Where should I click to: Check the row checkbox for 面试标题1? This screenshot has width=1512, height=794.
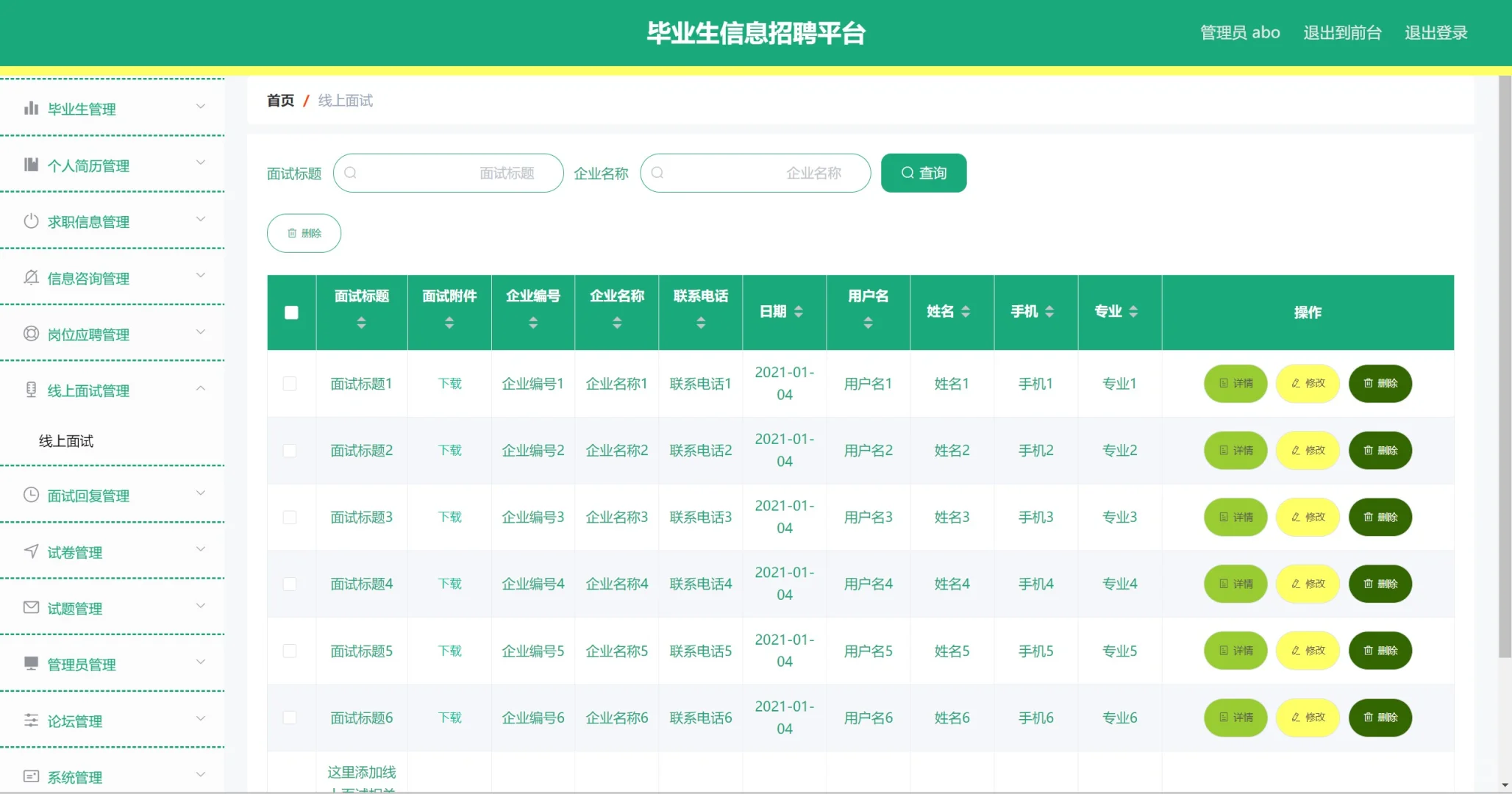(x=291, y=383)
